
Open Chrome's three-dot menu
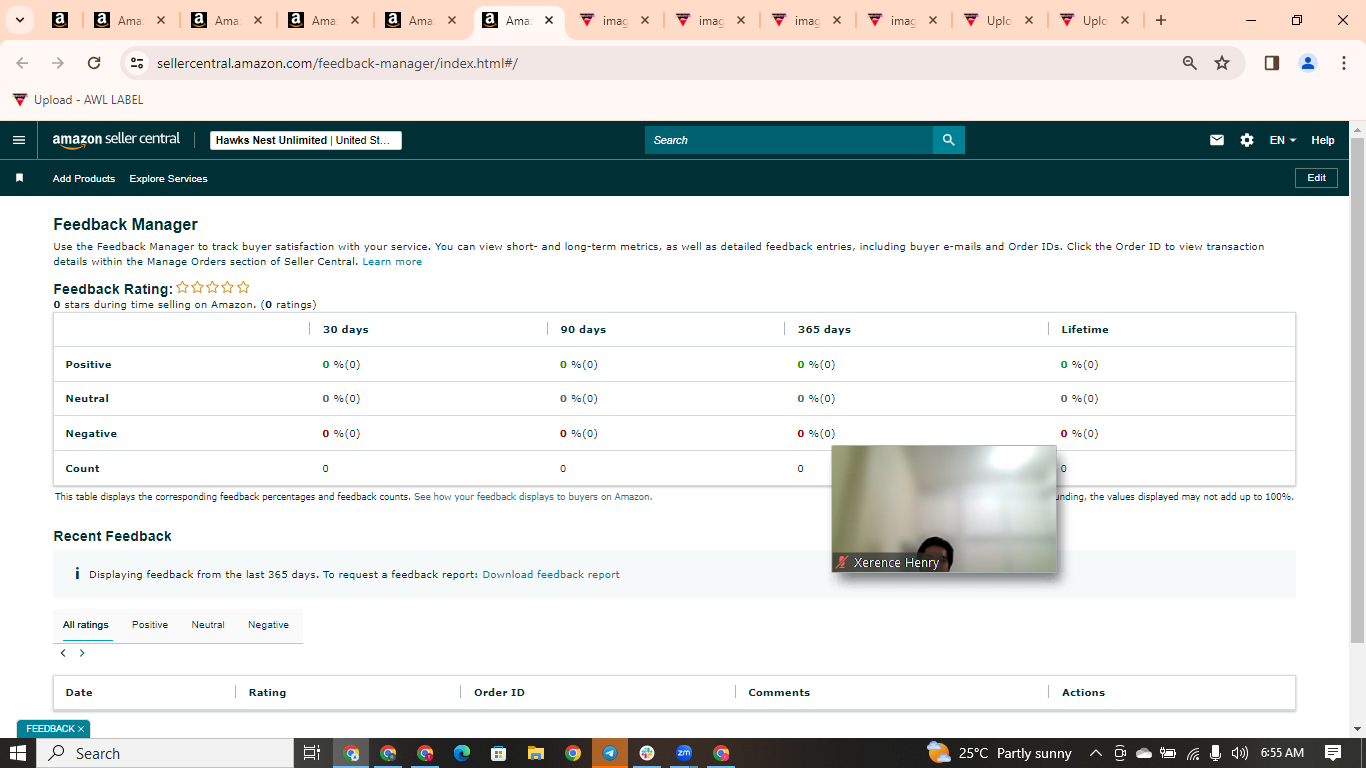tap(1343, 63)
